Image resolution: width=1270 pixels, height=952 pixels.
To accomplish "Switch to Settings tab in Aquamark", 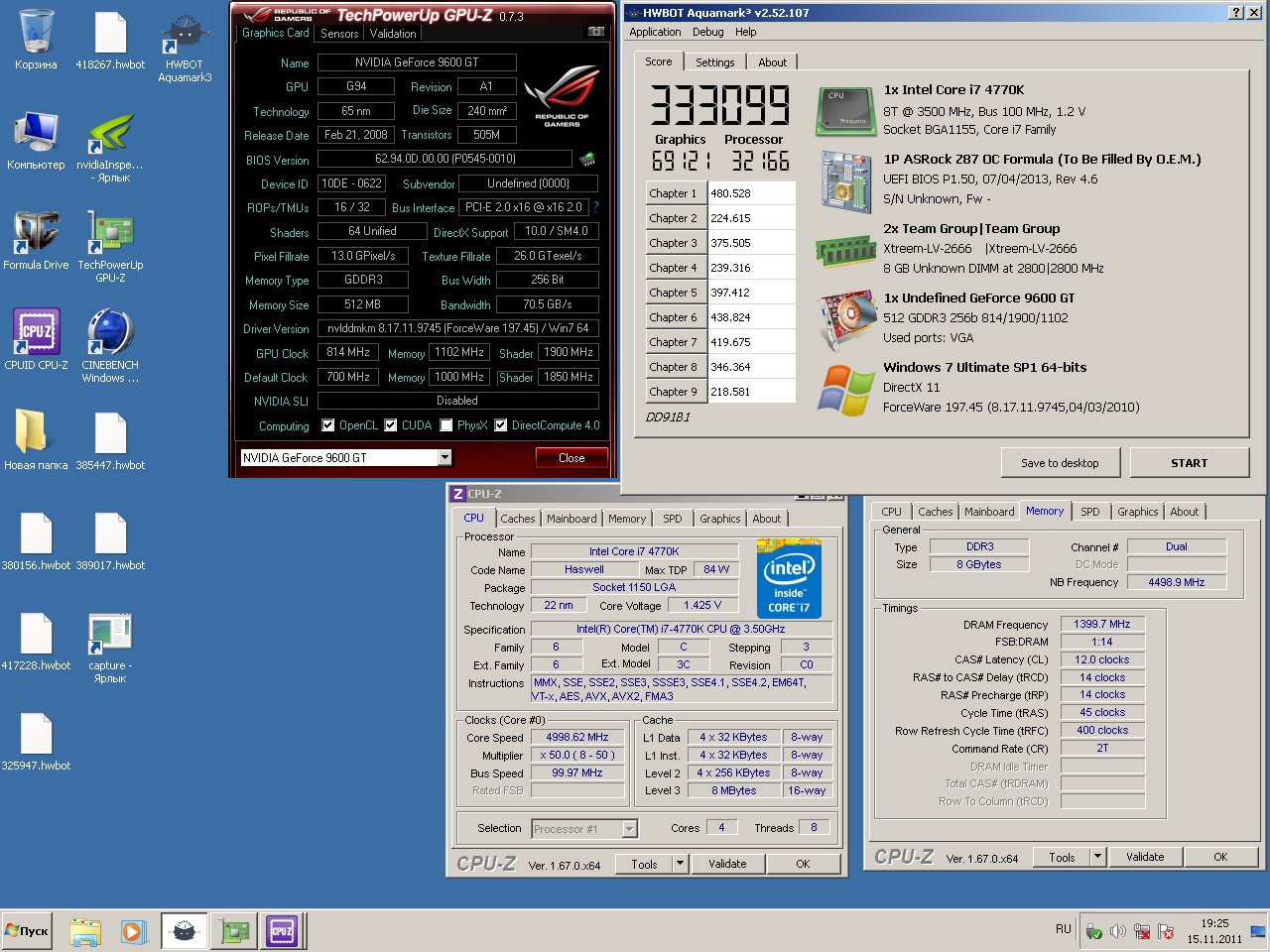I will 714,61.
